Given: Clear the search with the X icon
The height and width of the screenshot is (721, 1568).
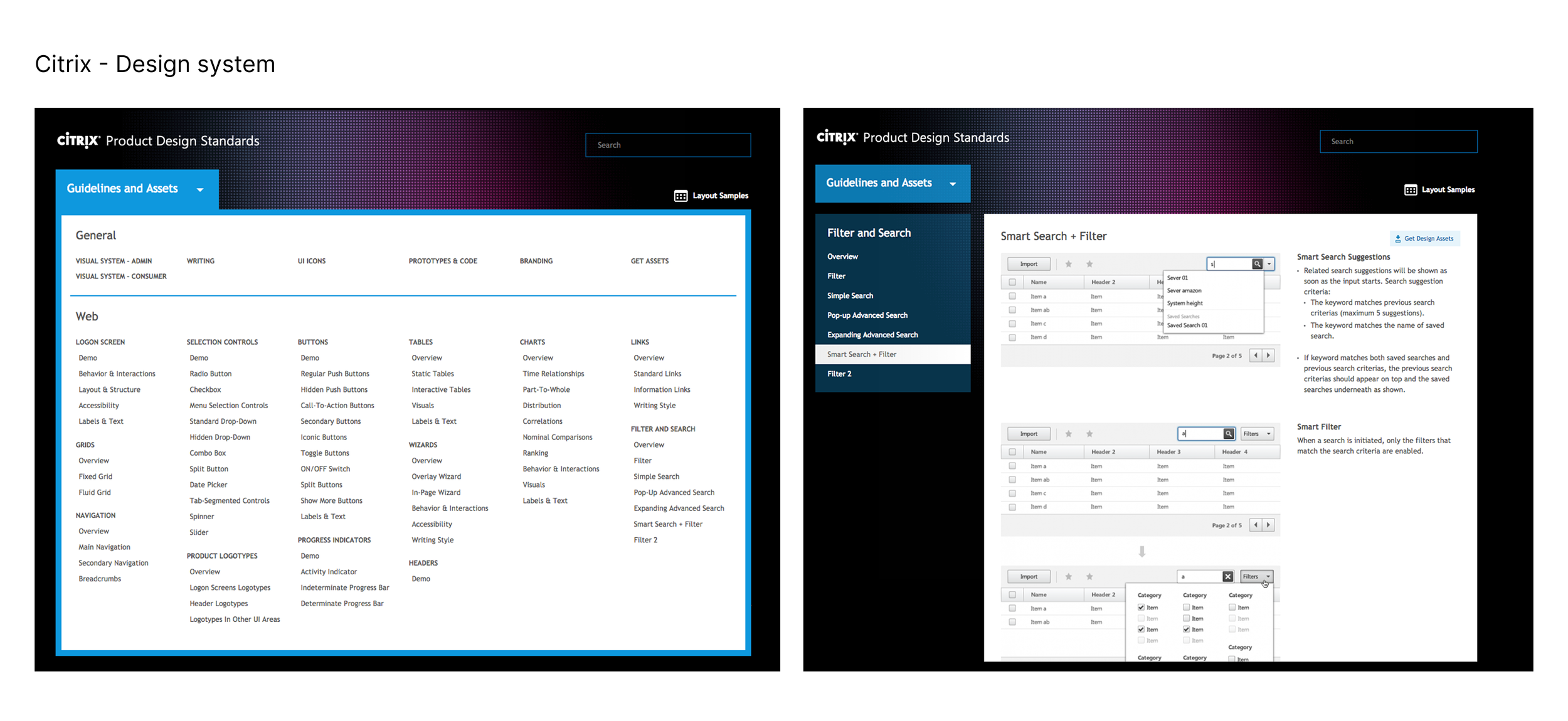Looking at the screenshot, I should click(1227, 577).
